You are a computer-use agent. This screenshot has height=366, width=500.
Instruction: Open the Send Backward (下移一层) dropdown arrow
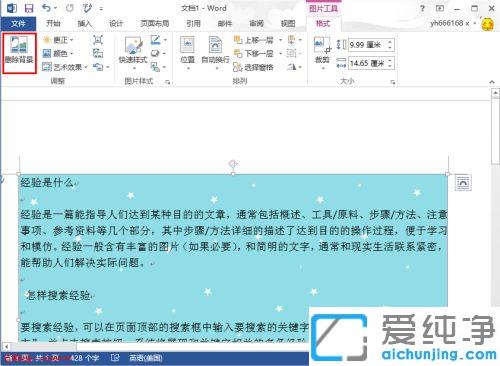click(x=280, y=53)
